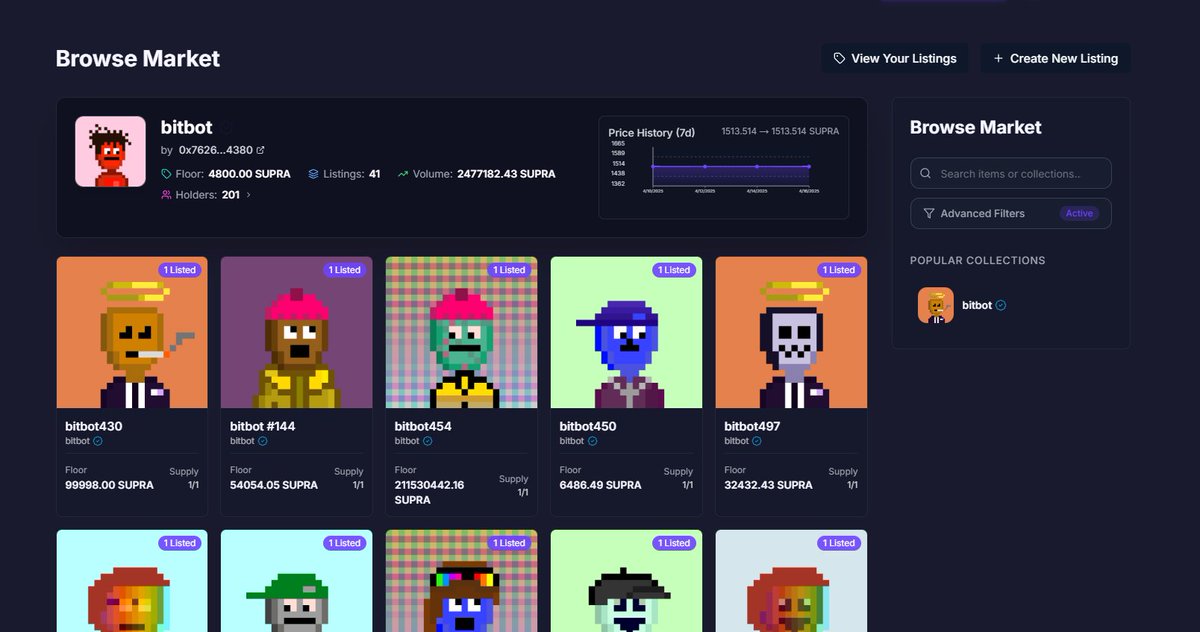Open the bitbot430 NFT image

132,333
